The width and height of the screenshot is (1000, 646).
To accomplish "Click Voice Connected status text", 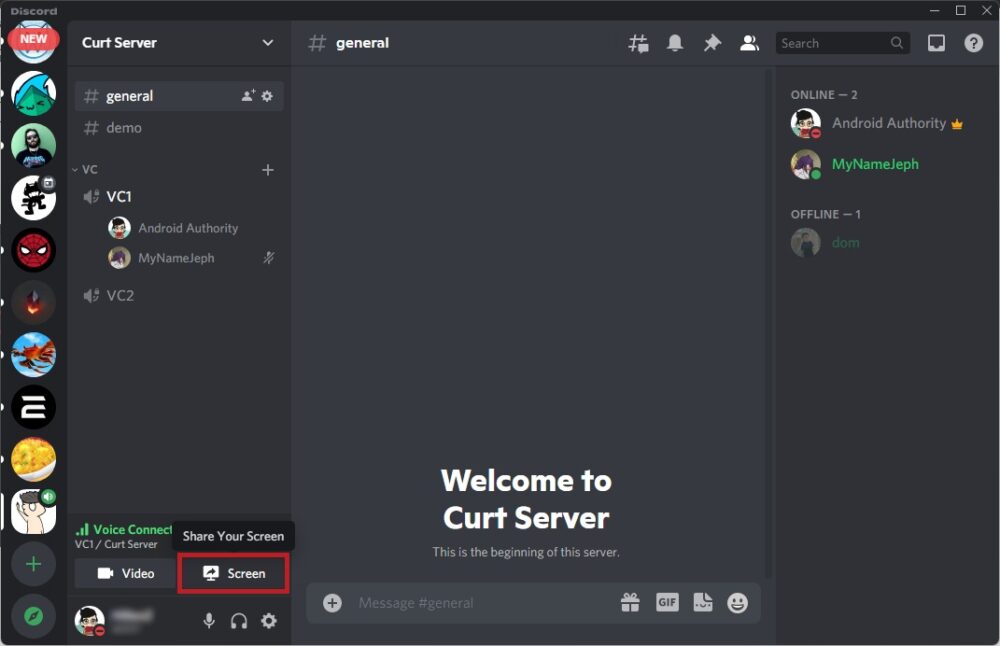I will [133, 529].
